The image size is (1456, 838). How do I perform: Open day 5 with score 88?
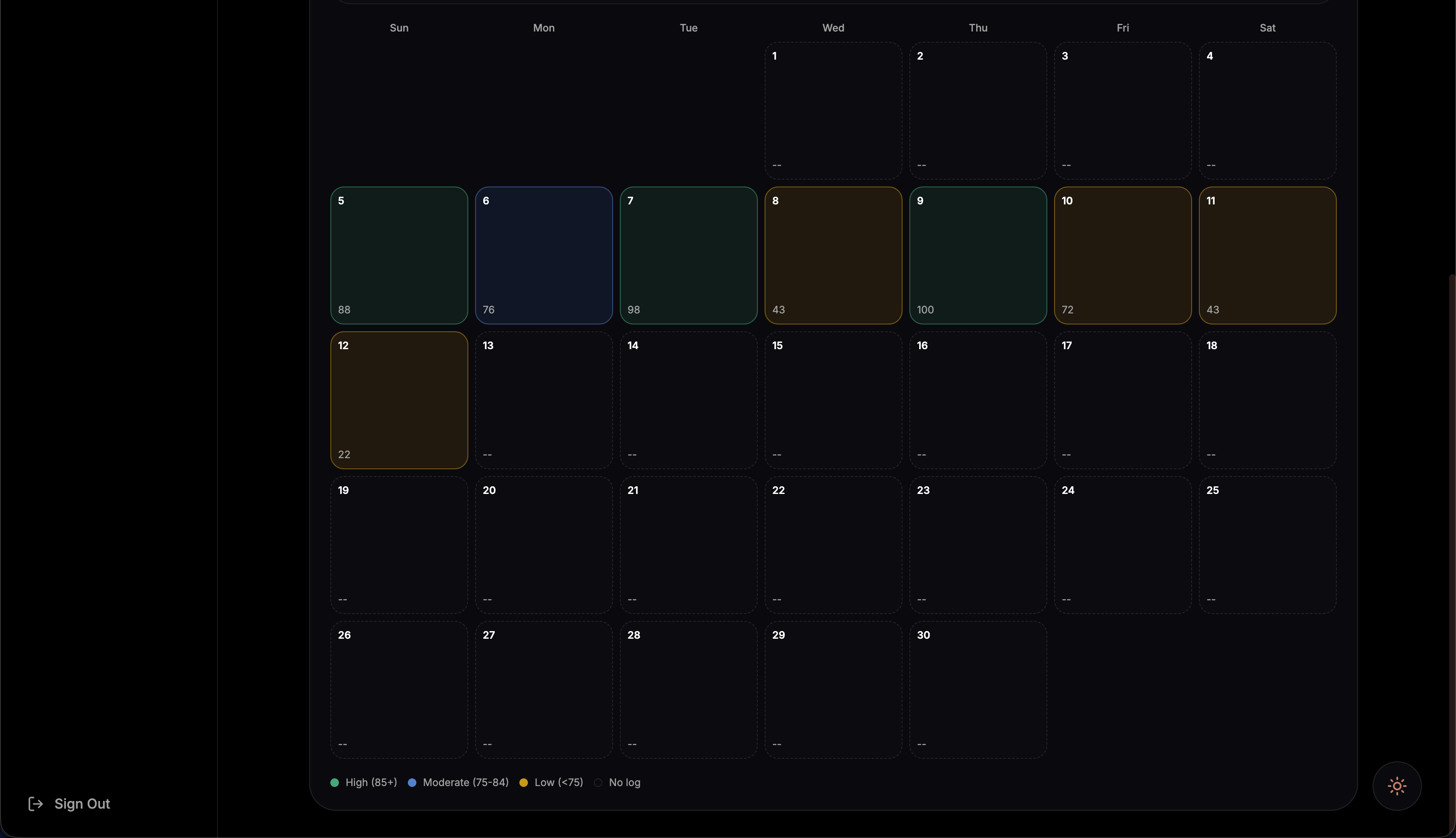(398, 255)
